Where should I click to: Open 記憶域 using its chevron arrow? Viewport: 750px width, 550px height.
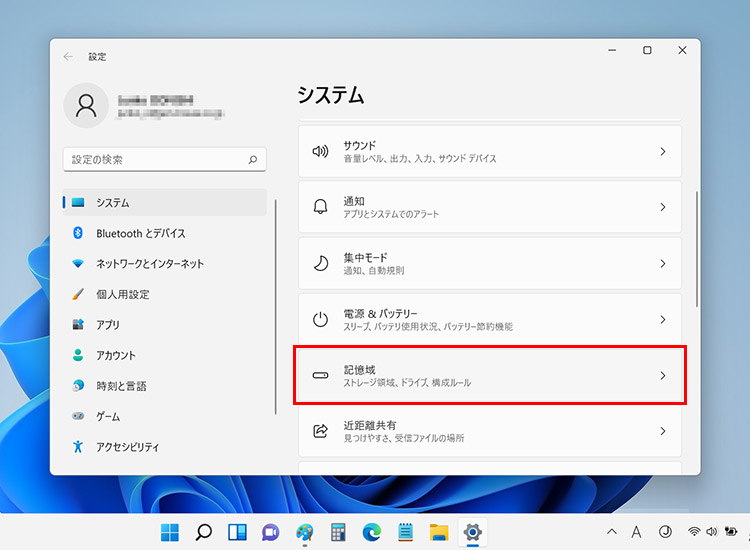click(662, 376)
